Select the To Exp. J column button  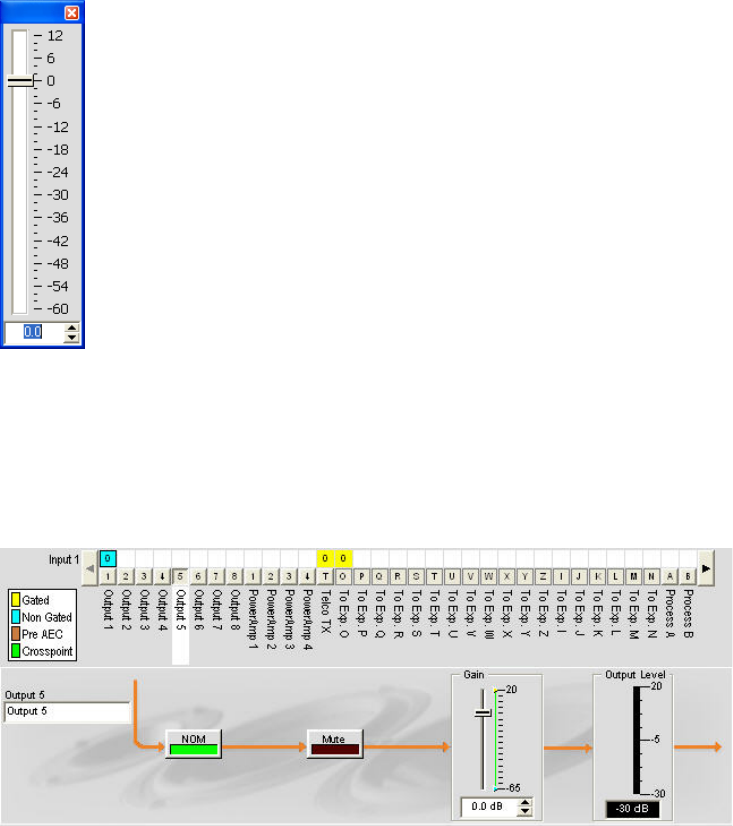point(579,576)
